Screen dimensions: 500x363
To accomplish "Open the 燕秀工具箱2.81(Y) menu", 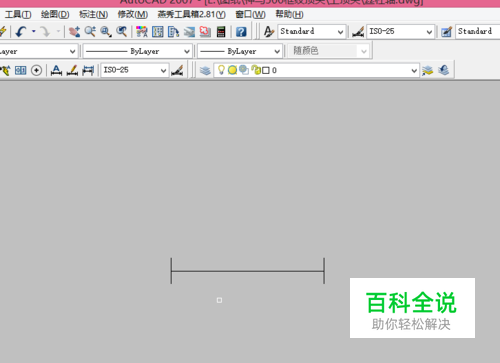I will point(191,15).
